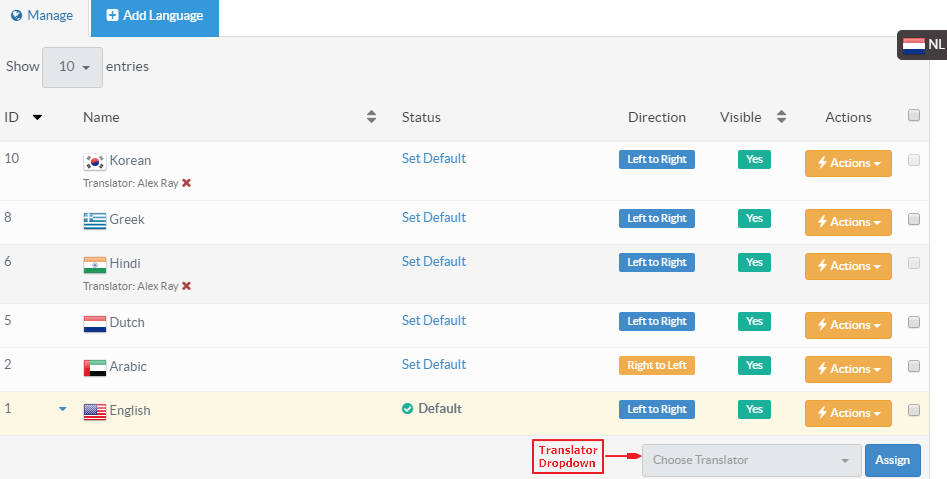Remove translator Alex Ray from Hindi
The width and height of the screenshot is (947, 479).
point(186,286)
